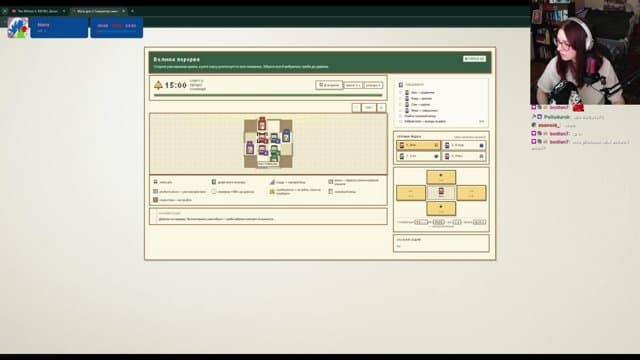
Task: Click the green timer progress bar
Action: (268, 95)
